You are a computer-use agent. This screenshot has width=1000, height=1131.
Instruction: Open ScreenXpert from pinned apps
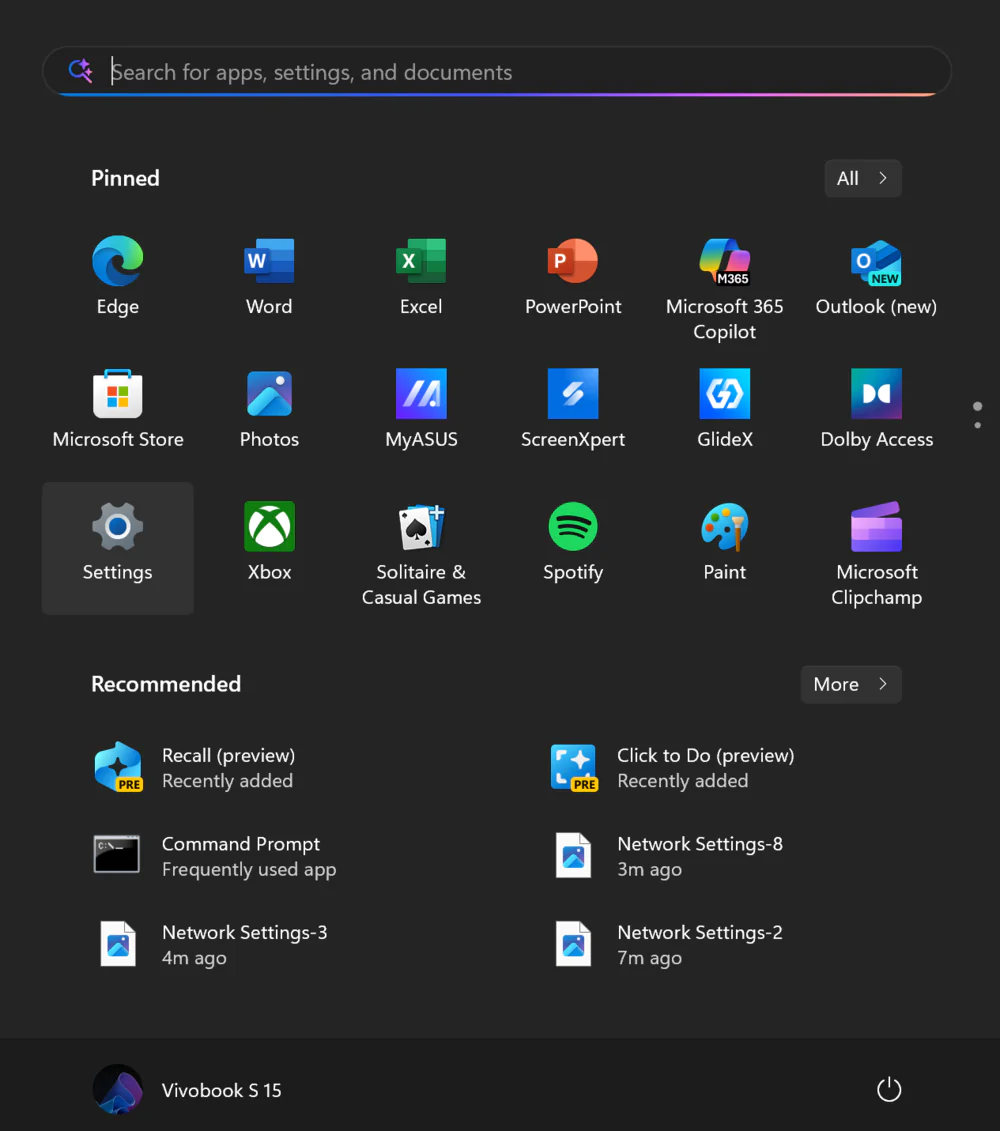coord(573,409)
